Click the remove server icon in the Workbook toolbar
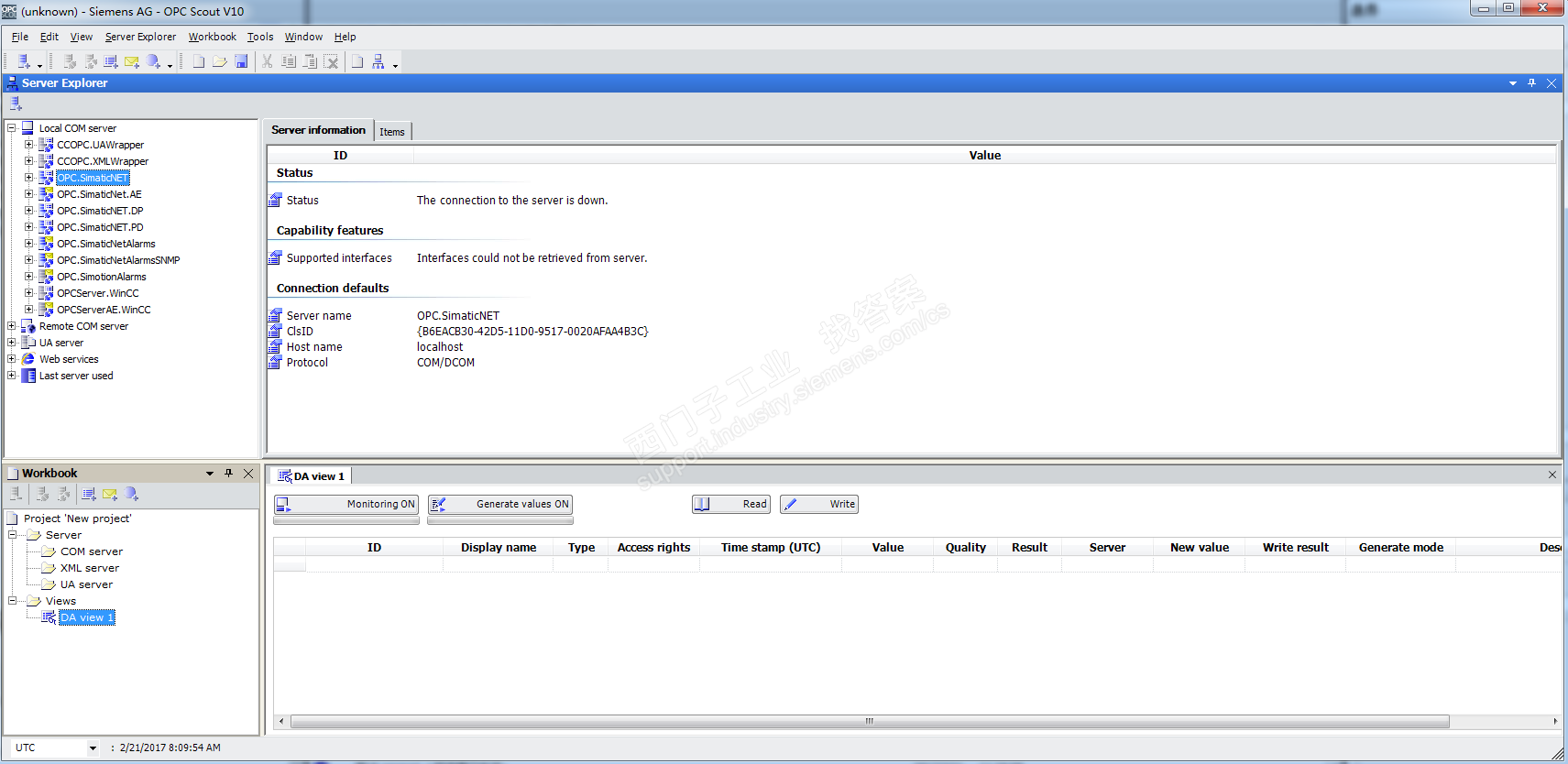Viewport: 1568px width, 764px height. click(16, 494)
